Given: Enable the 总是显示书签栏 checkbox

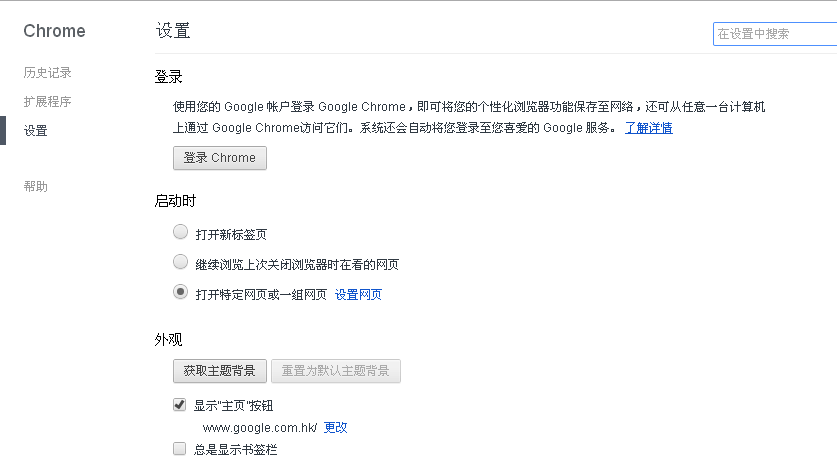Looking at the screenshot, I should [180, 449].
